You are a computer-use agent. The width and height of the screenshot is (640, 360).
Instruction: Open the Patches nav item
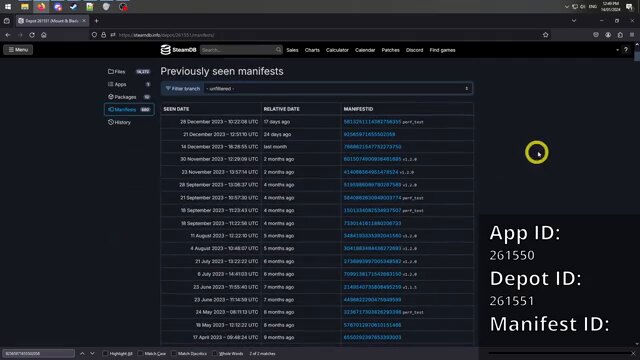(x=391, y=50)
